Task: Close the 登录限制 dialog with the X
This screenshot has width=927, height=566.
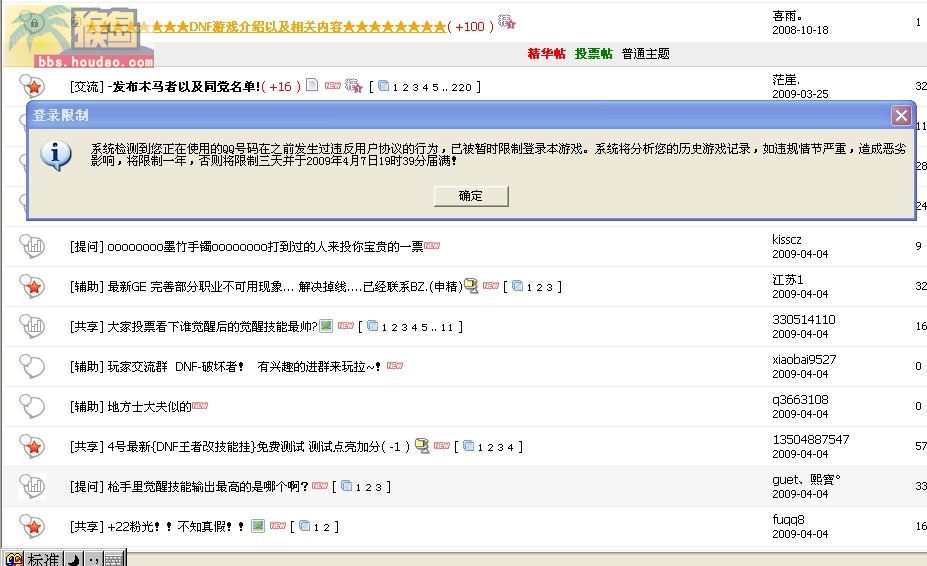Action: tap(901, 115)
